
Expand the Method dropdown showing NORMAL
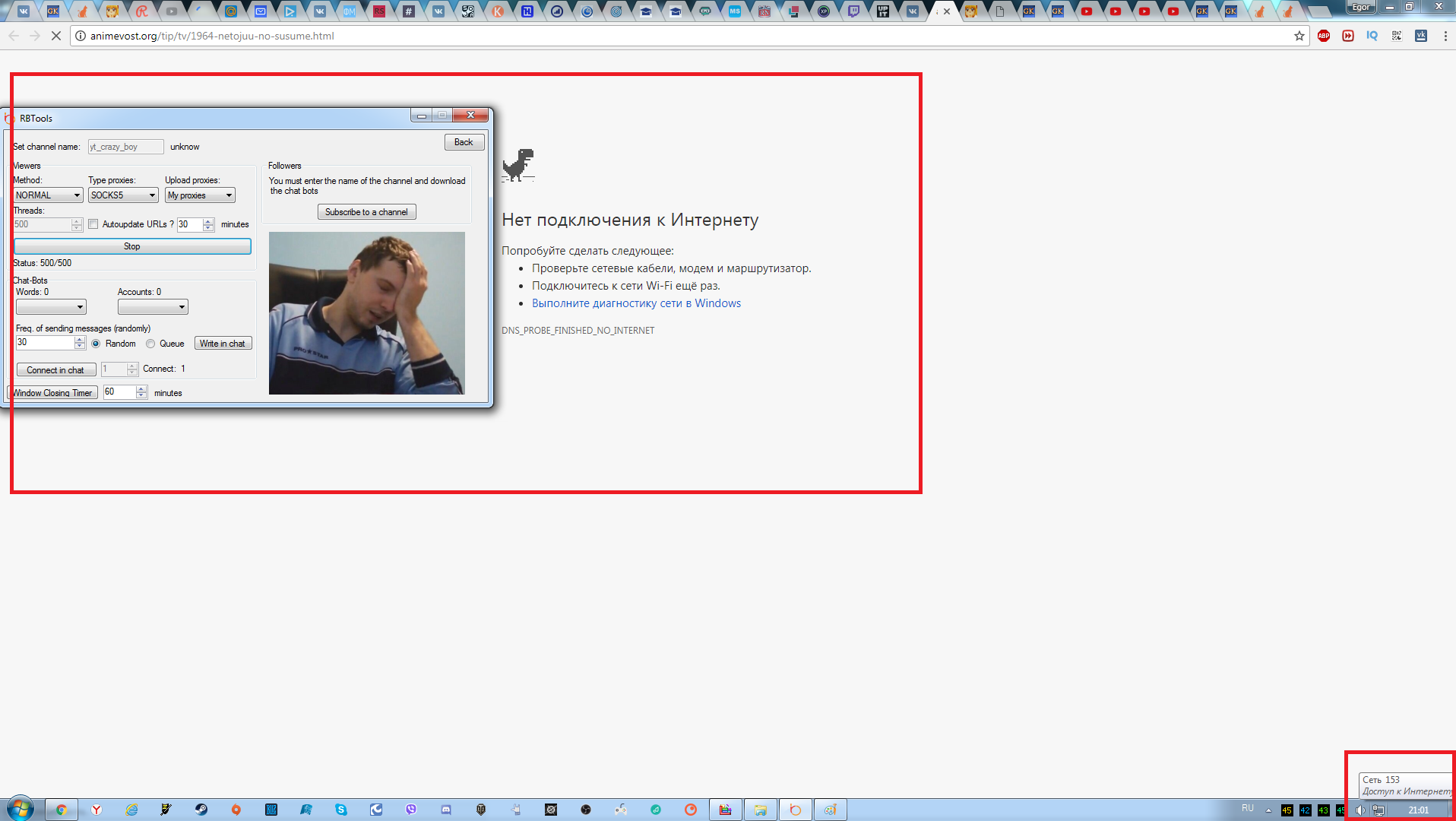click(48, 195)
